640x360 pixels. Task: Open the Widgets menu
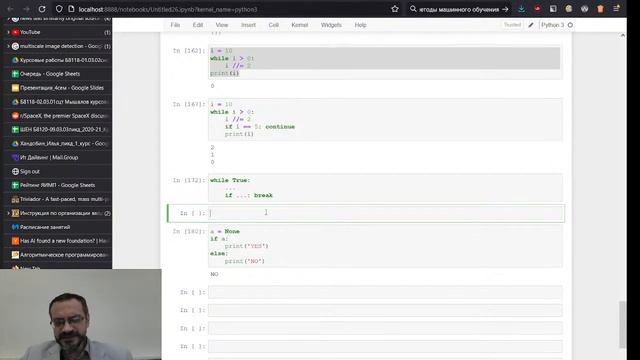coord(331,25)
